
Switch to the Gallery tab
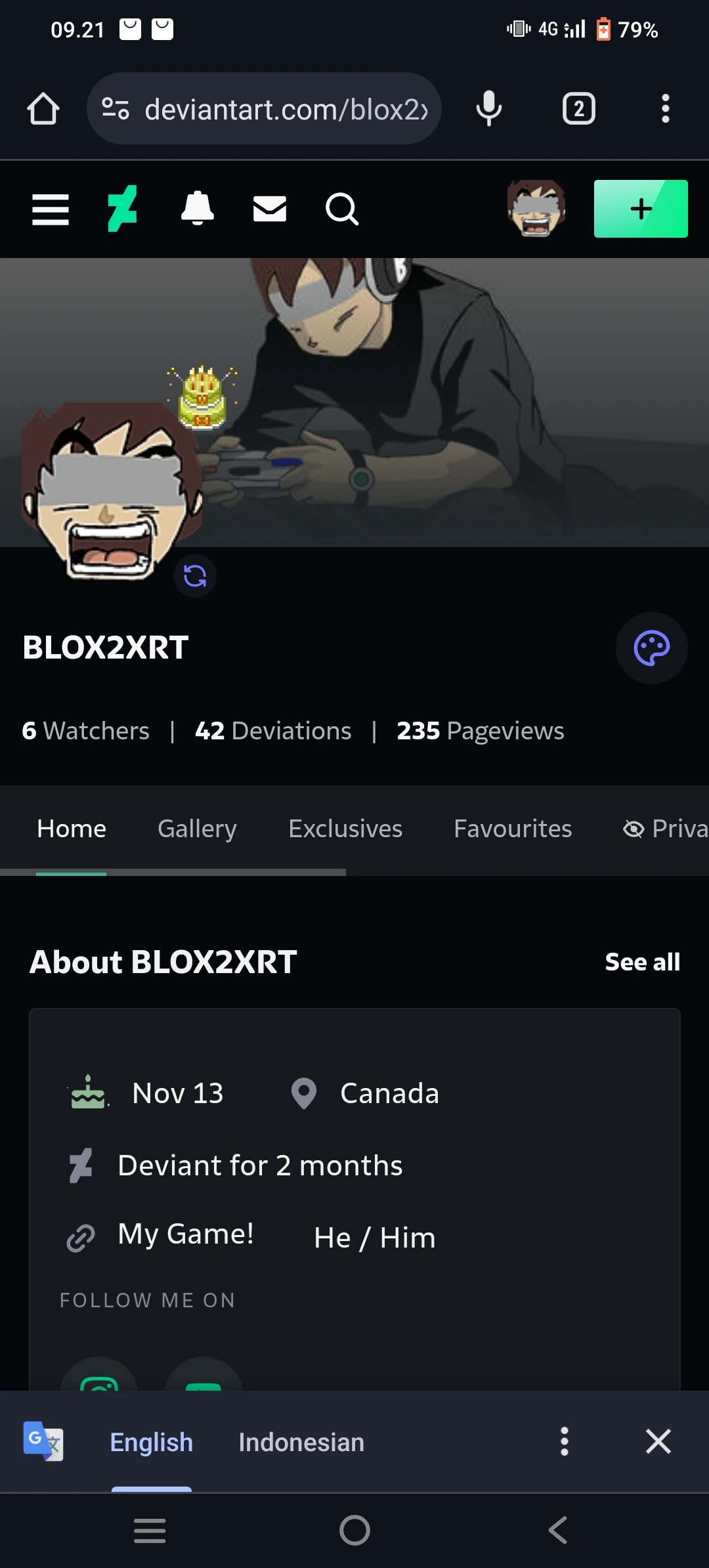(x=197, y=829)
